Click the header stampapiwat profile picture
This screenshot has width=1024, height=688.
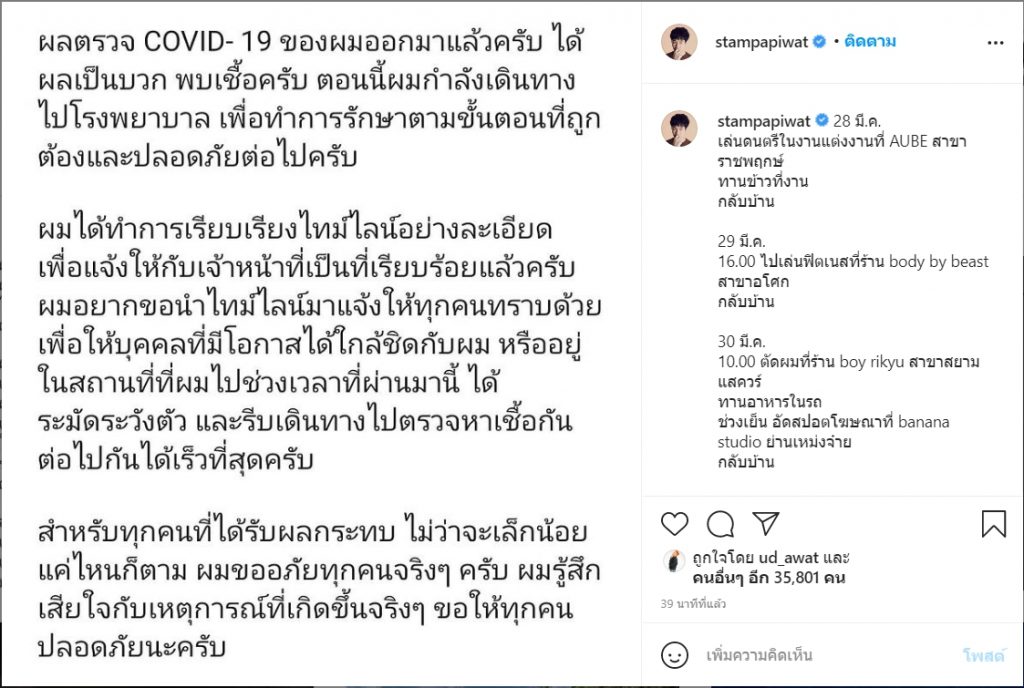[679, 42]
